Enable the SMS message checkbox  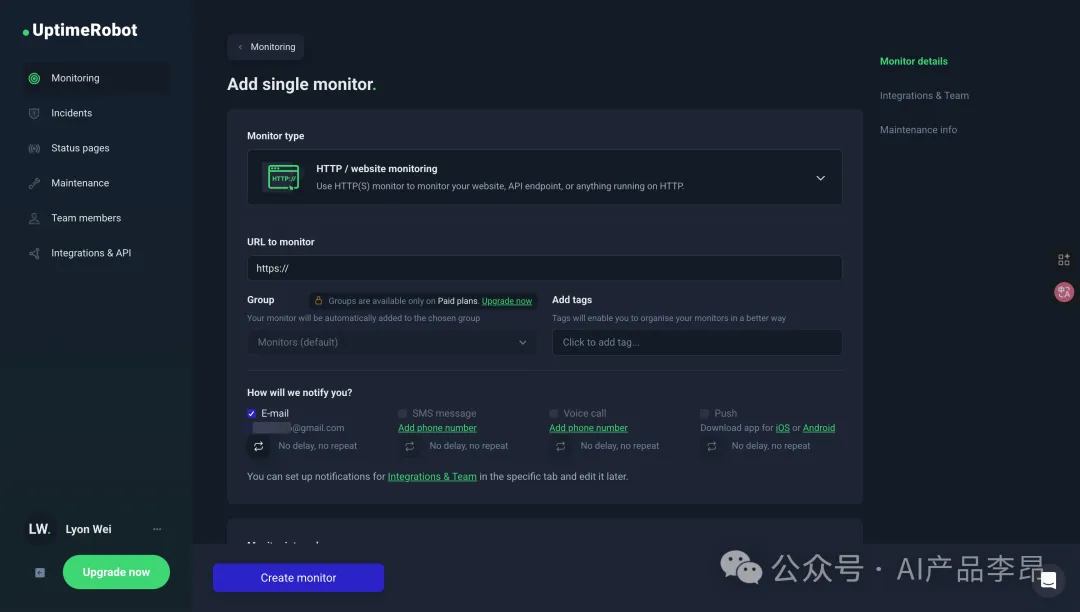(403, 413)
